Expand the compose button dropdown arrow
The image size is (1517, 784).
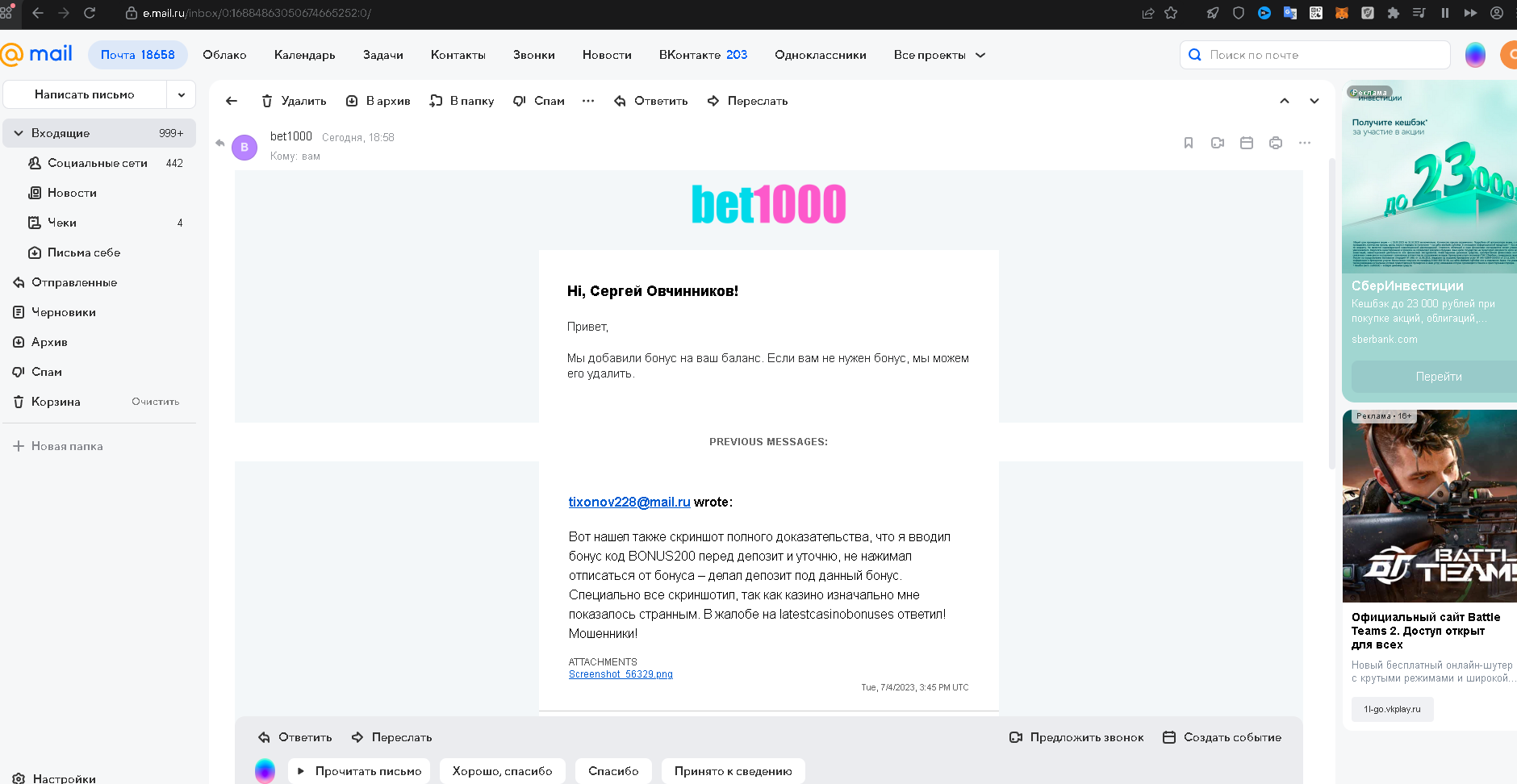tap(182, 94)
